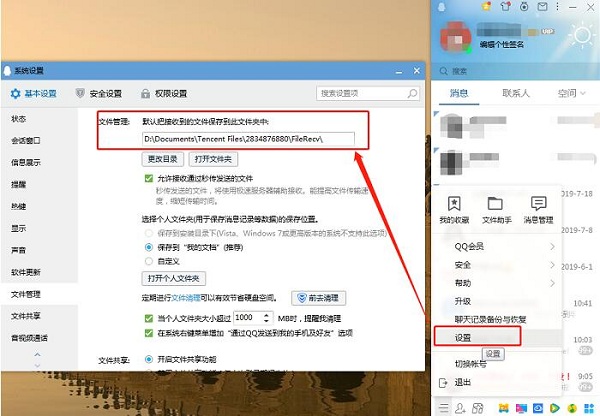
Task: Open My Favorites star icon
Action: coord(454,209)
